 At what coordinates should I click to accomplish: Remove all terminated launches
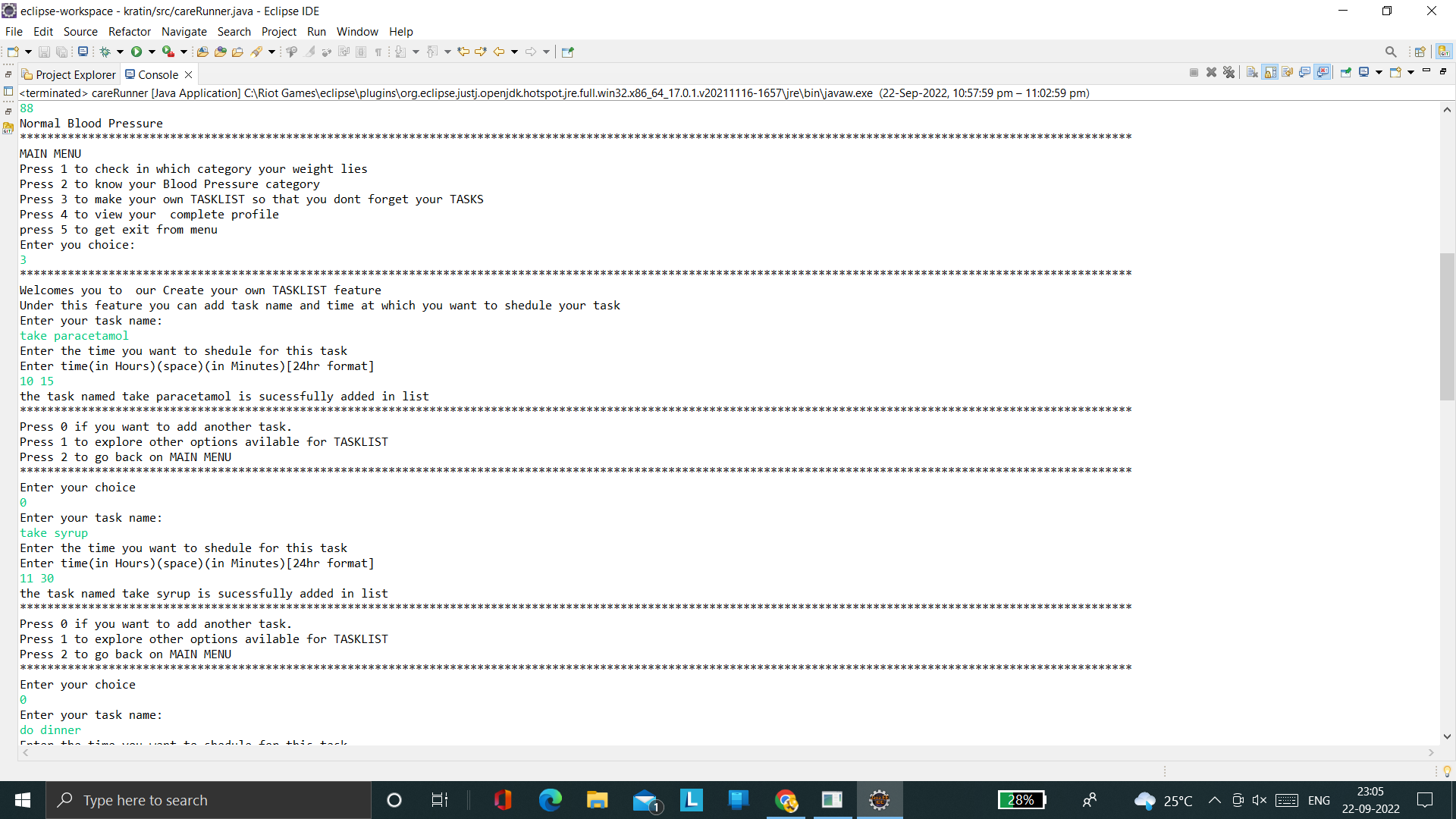[x=1229, y=72]
